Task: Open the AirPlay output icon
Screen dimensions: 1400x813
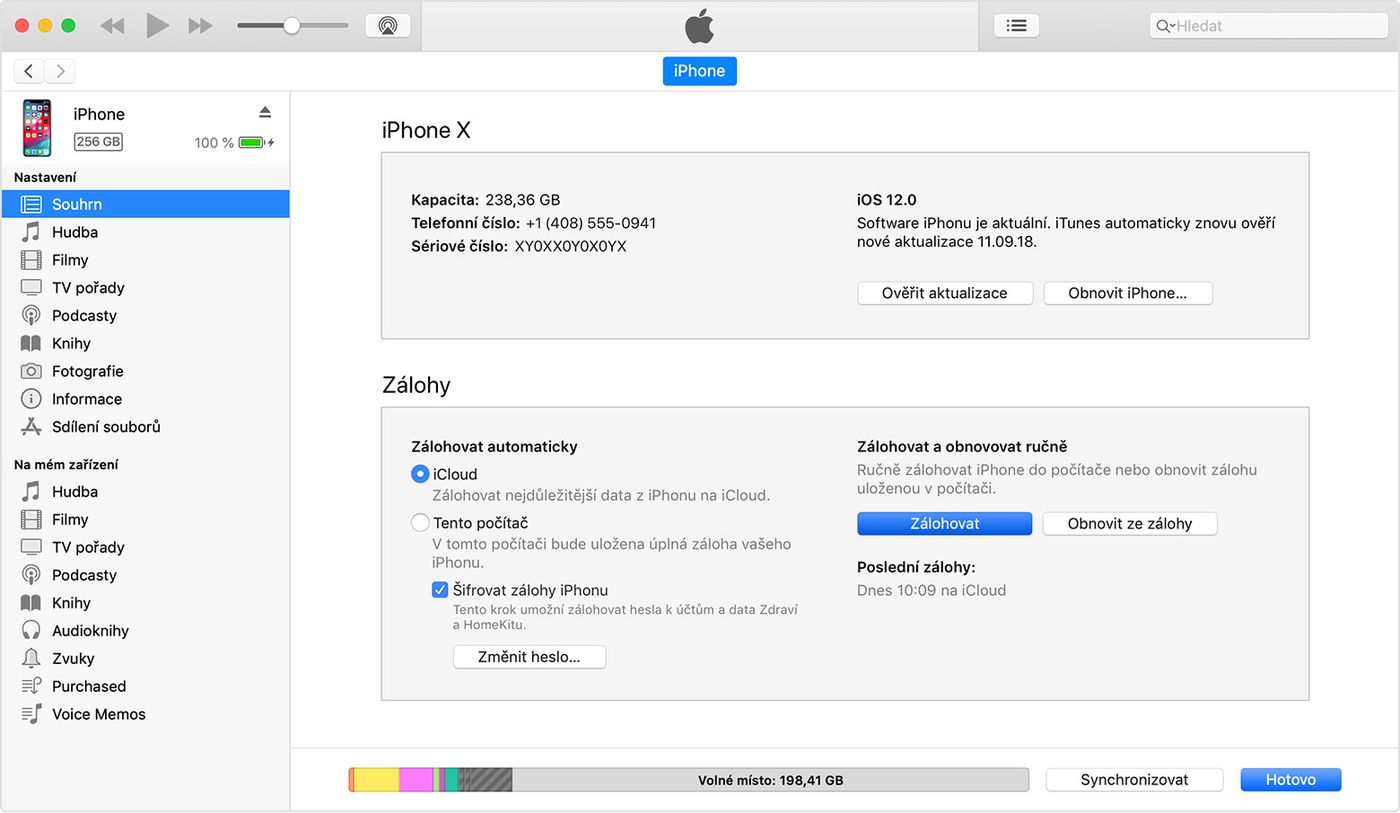Action: (x=388, y=26)
